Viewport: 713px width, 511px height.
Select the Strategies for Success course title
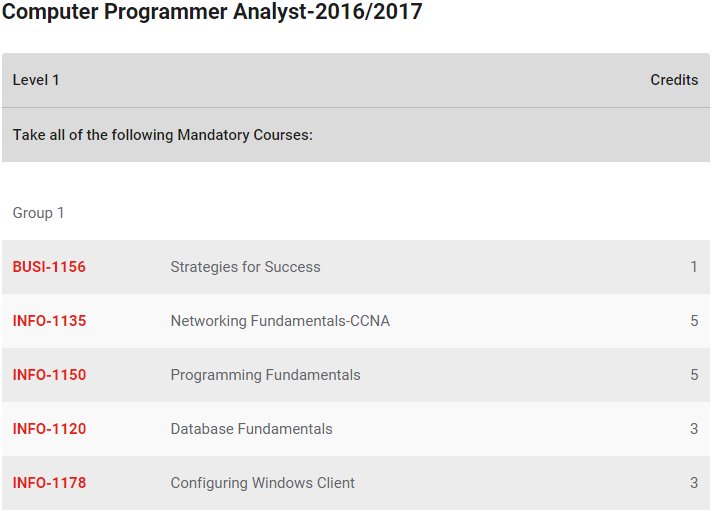[x=246, y=267]
